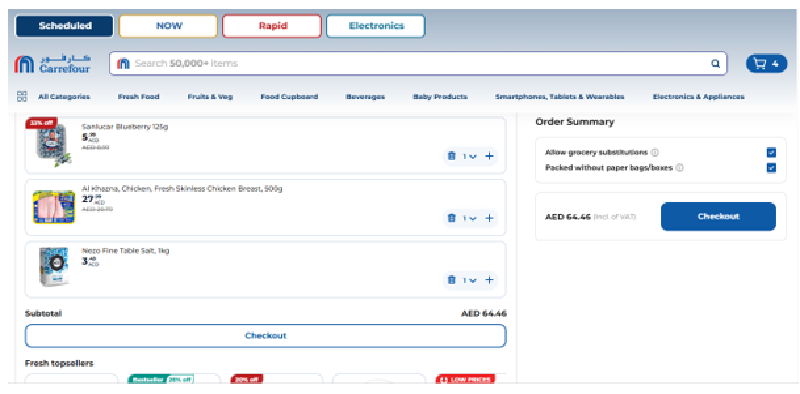Open the Nezo Table Salt product image
This screenshot has width=800, height=394.
click(x=54, y=267)
